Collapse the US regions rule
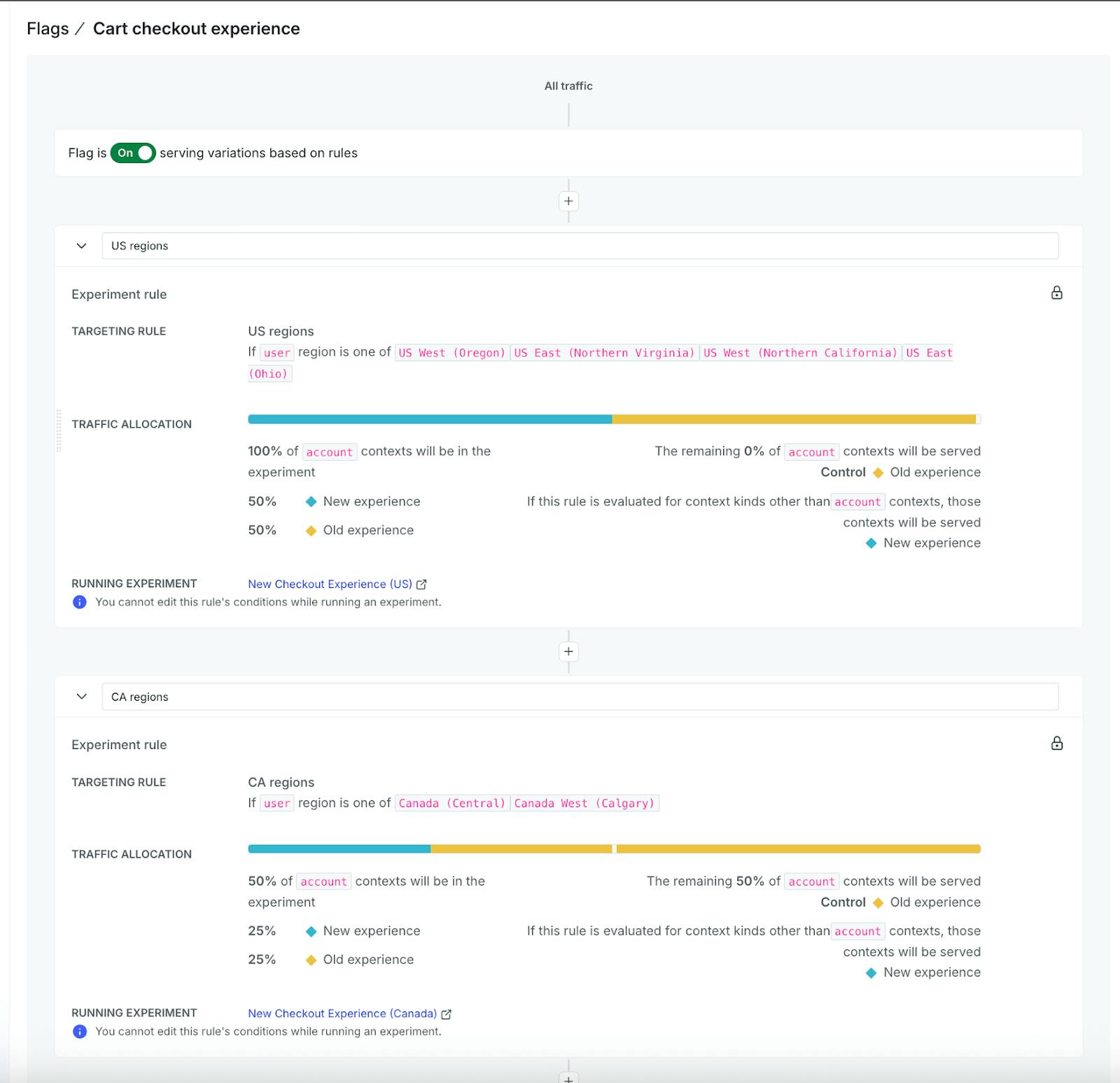The height and width of the screenshot is (1083, 1120). (x=82, y=246)
